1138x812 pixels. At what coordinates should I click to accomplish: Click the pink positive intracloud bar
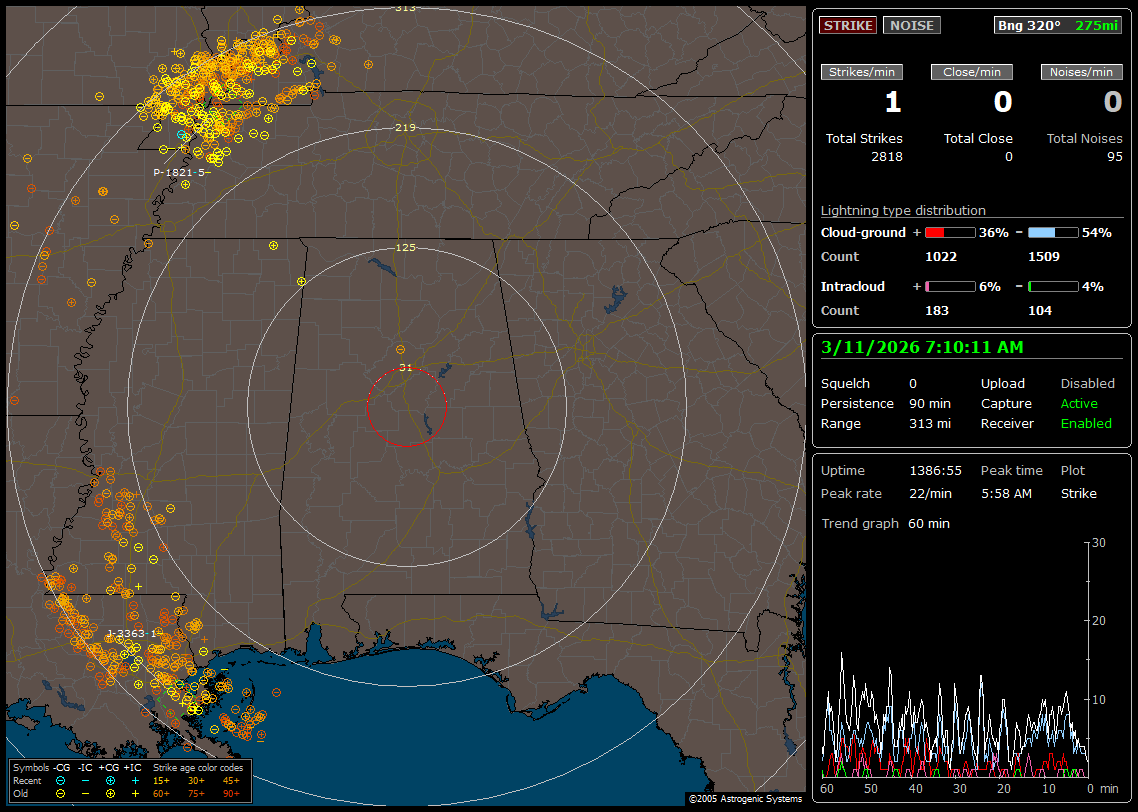(x=949, y=287)
